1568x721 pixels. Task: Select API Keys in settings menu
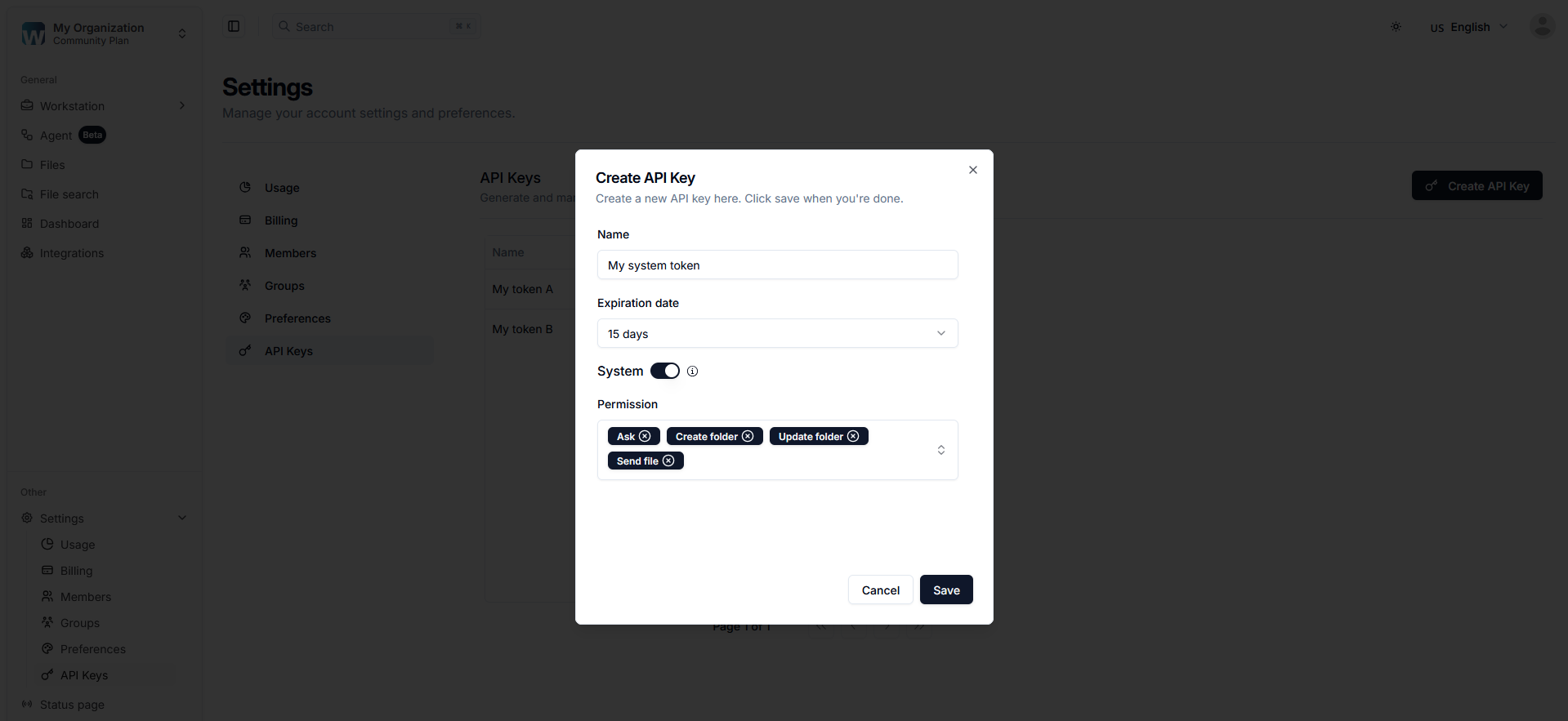point(288,350)
